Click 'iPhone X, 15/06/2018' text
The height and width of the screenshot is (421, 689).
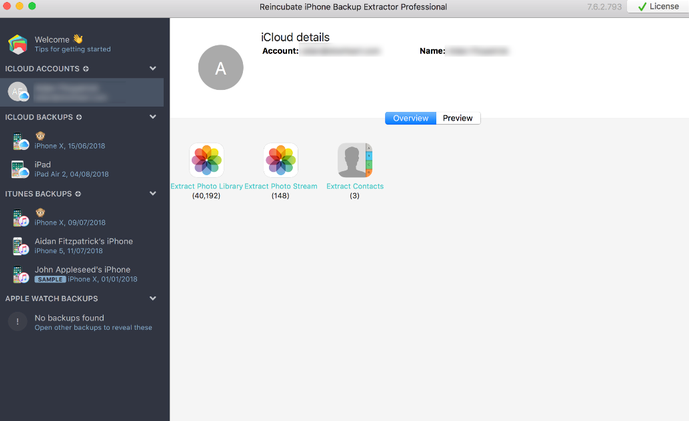coord(70,146)
